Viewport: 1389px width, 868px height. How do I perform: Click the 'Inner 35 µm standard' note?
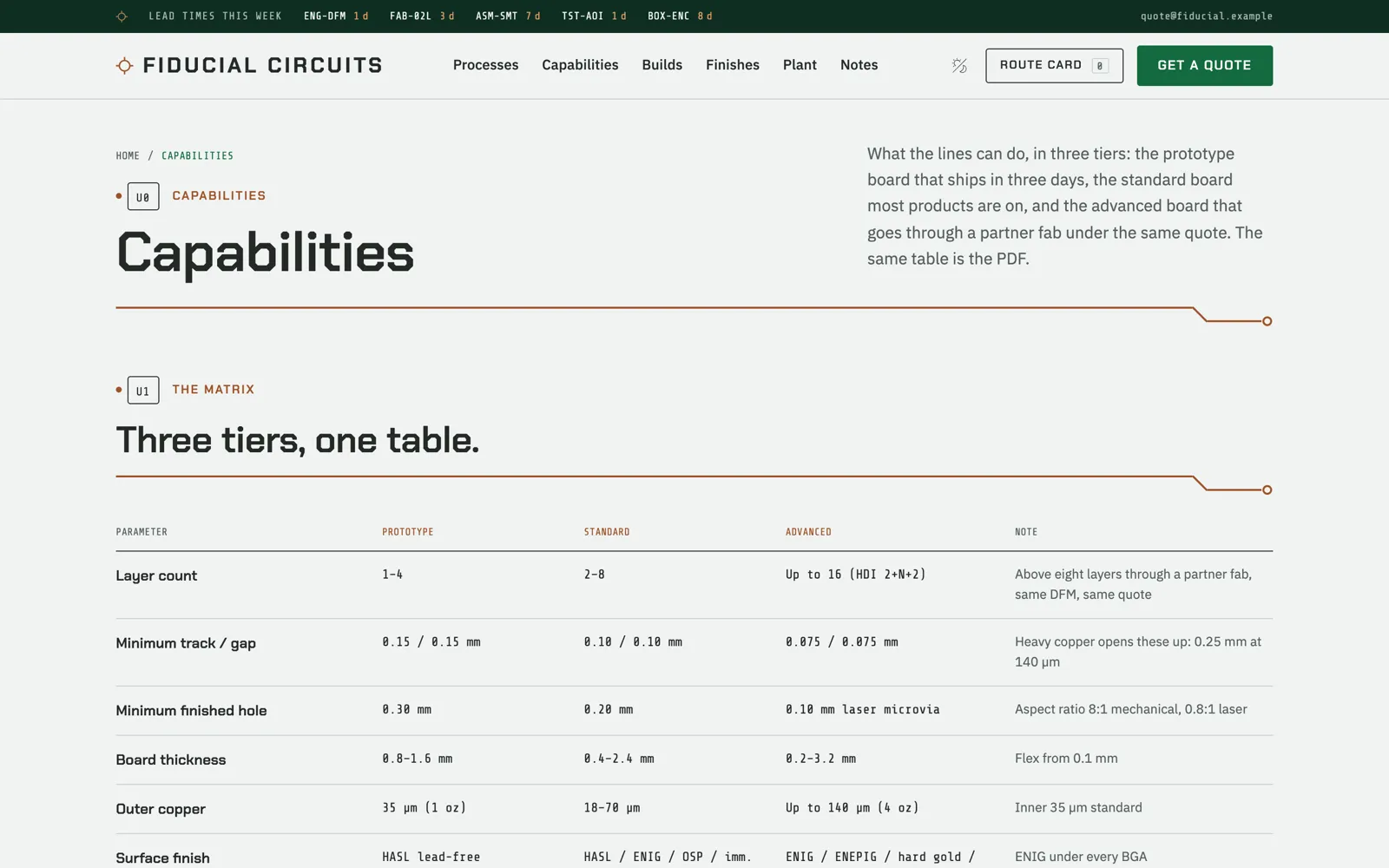tap(1078, 808)
